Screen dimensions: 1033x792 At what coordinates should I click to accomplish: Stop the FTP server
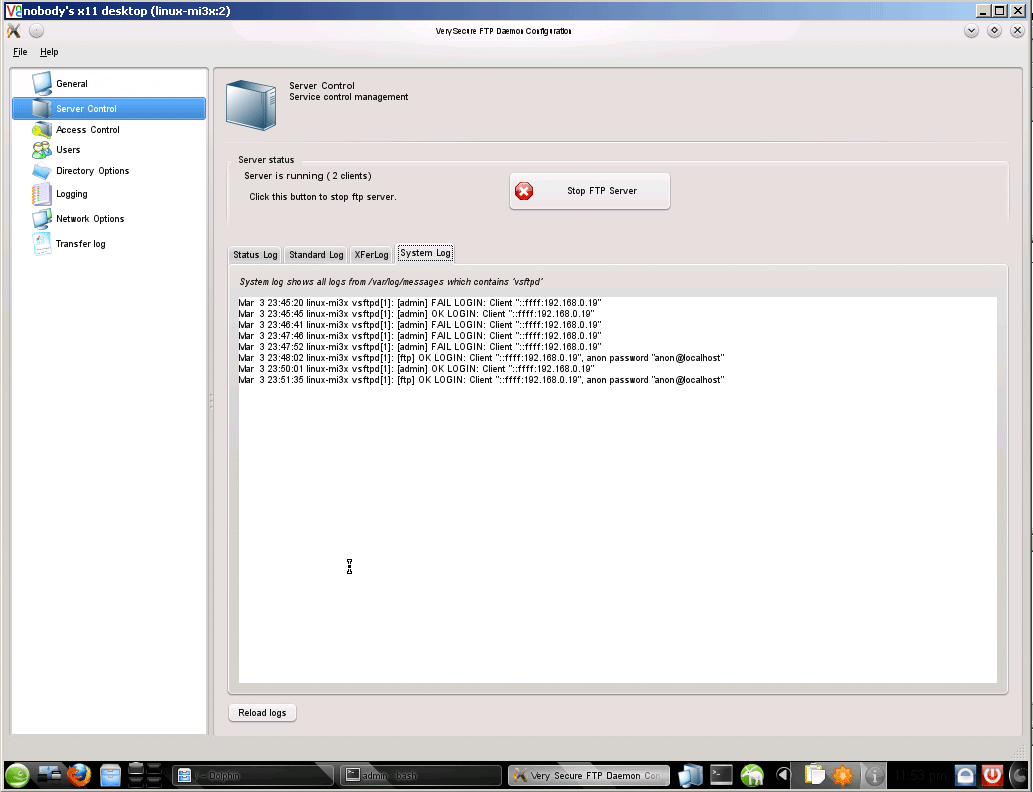point(590,191)
